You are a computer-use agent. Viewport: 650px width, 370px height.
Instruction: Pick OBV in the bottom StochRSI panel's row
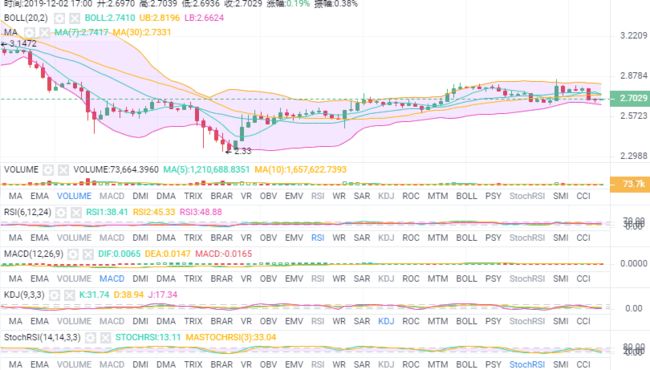[269, 365]
